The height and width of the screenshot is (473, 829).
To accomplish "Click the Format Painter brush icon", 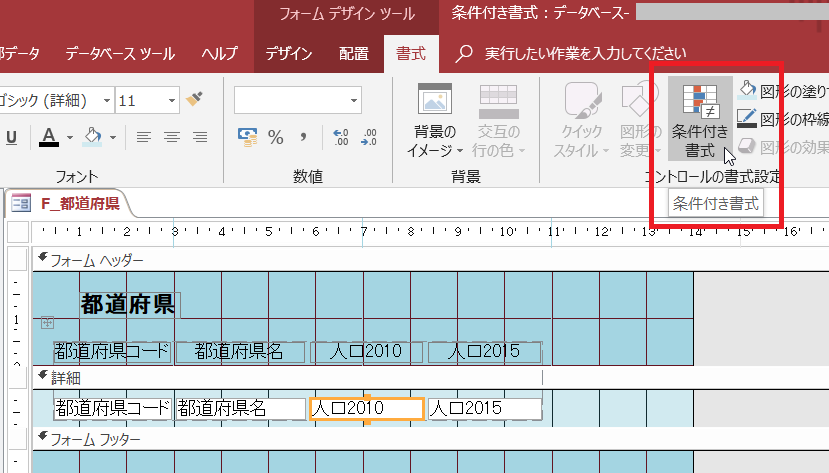I will click(x=194, y=99).
